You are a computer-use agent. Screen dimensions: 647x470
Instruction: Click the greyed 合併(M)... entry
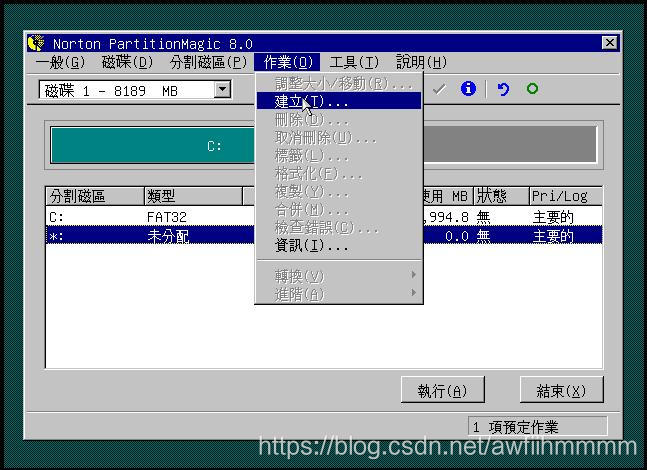[x=339, y=210]
